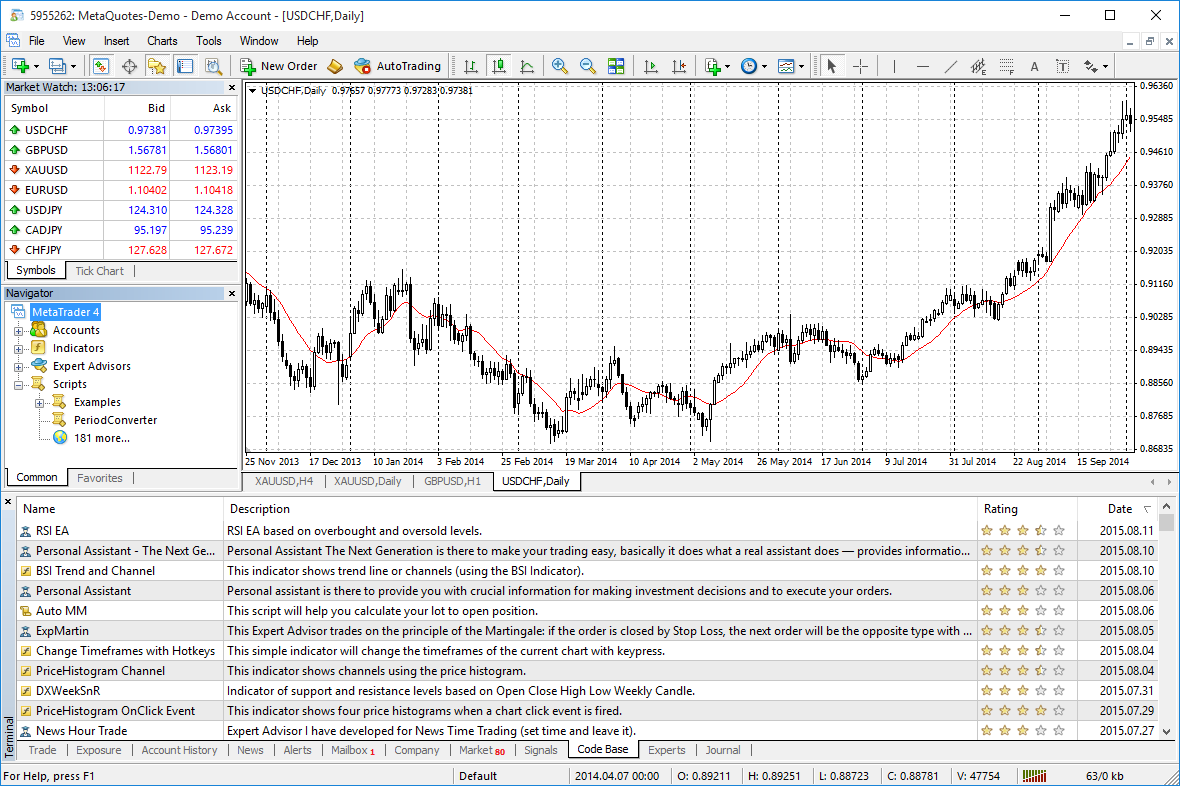
Task: Open the Charts menu
Action: tap(162, 41)
